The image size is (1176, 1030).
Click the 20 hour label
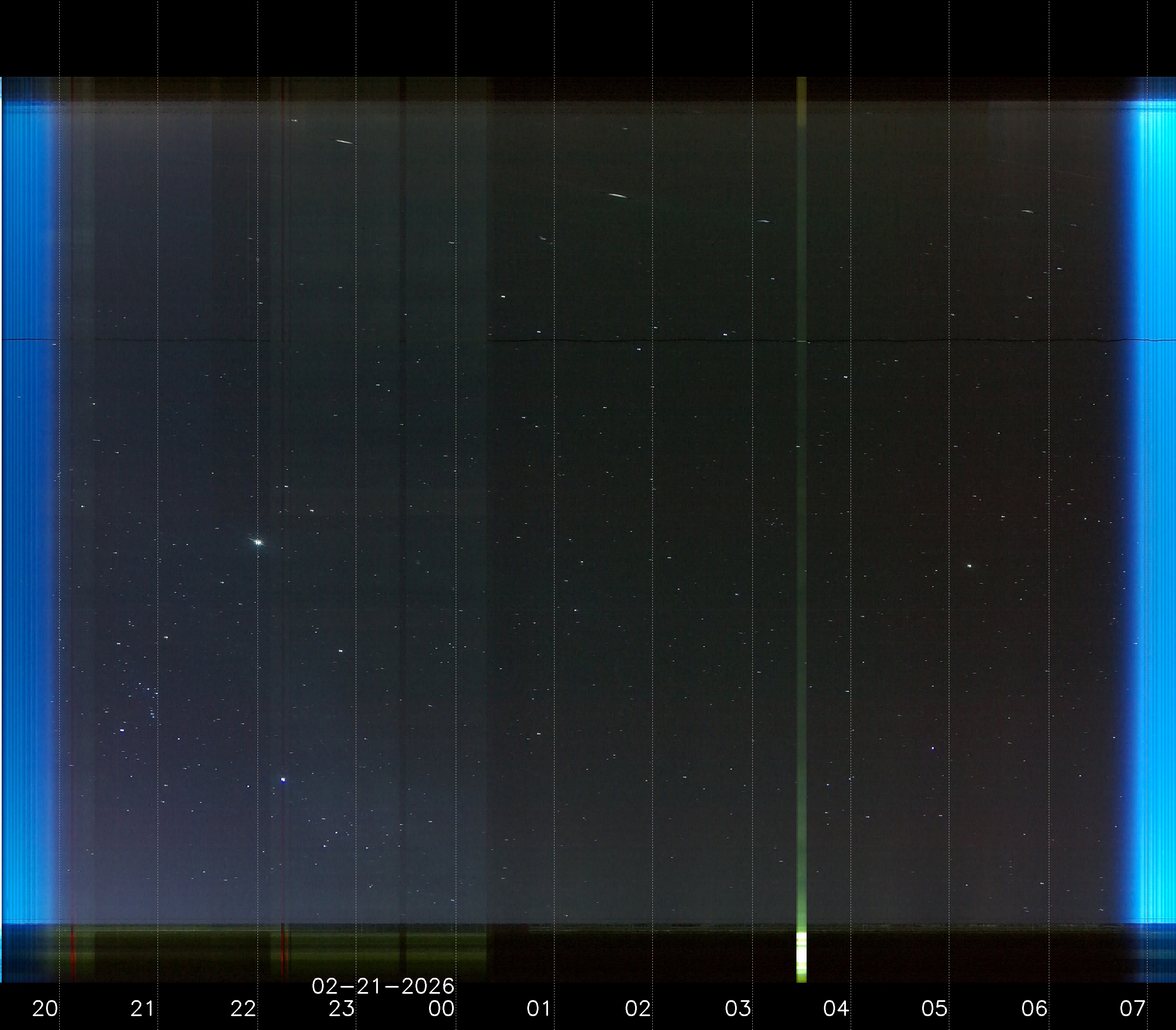click(45, 1008)
